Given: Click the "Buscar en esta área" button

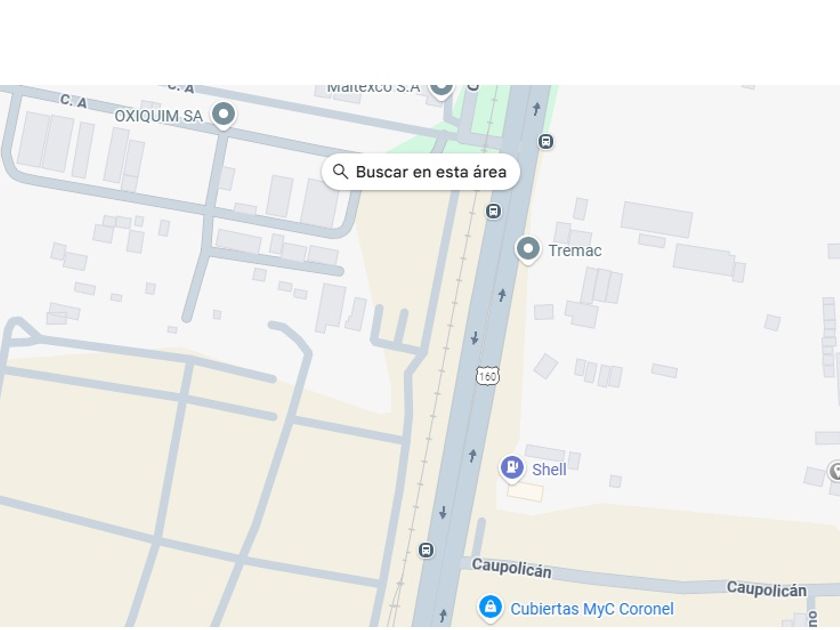Looking at the screenshot, I should click(421, 172).
